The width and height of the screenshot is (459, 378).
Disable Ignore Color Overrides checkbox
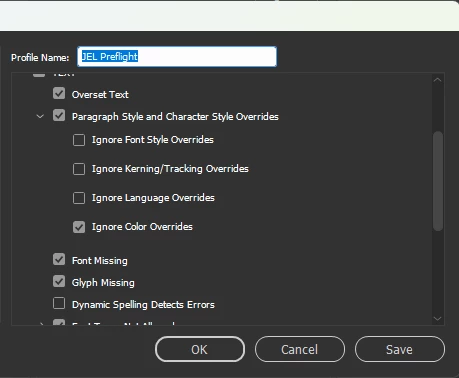tap(79, 227)
